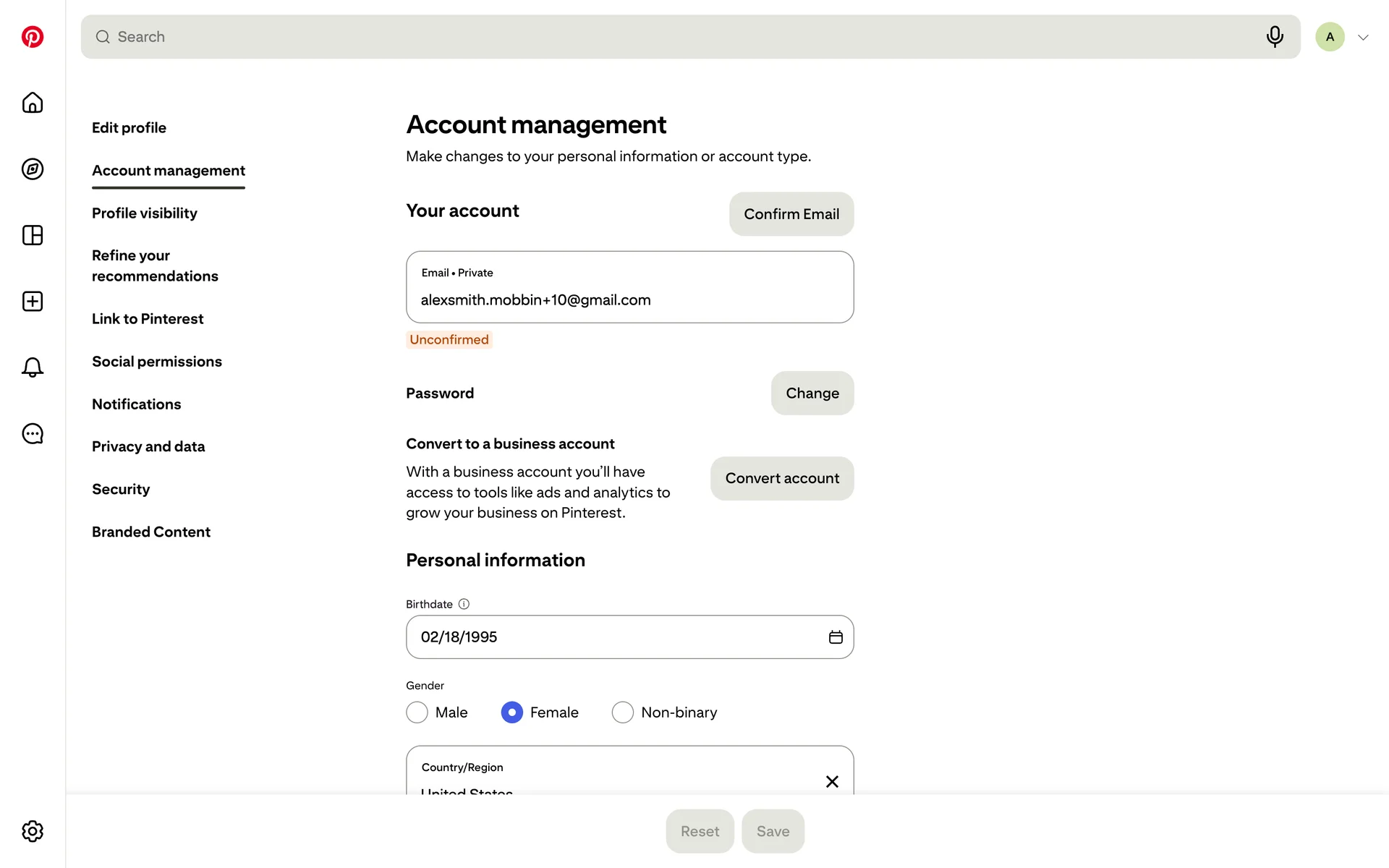Click the Convert account button
The height and width of the screenshot is (868, 1389).
pyautogui.click(x=782, y=479)
